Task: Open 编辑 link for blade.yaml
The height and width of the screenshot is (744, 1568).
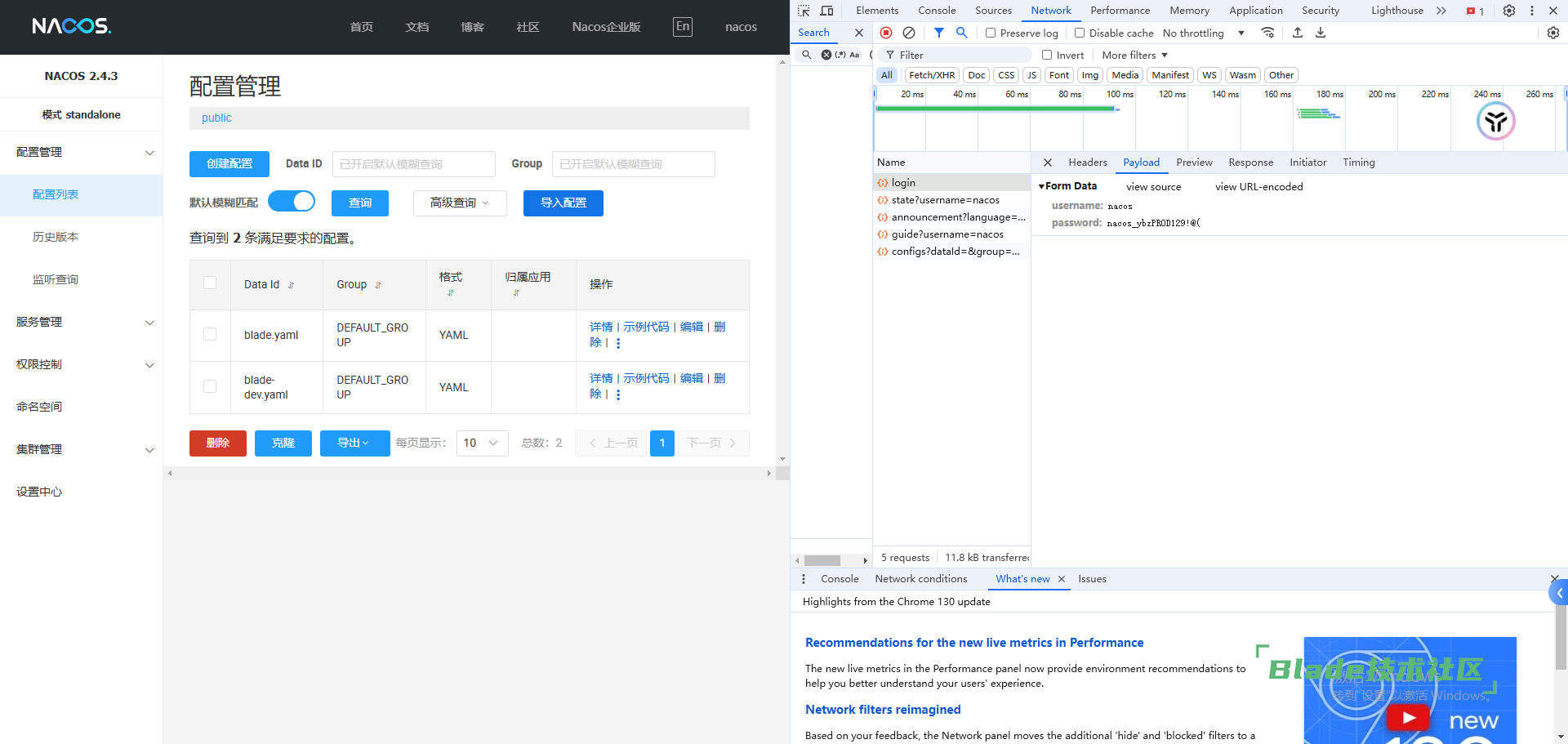Action: click(692, 327)
